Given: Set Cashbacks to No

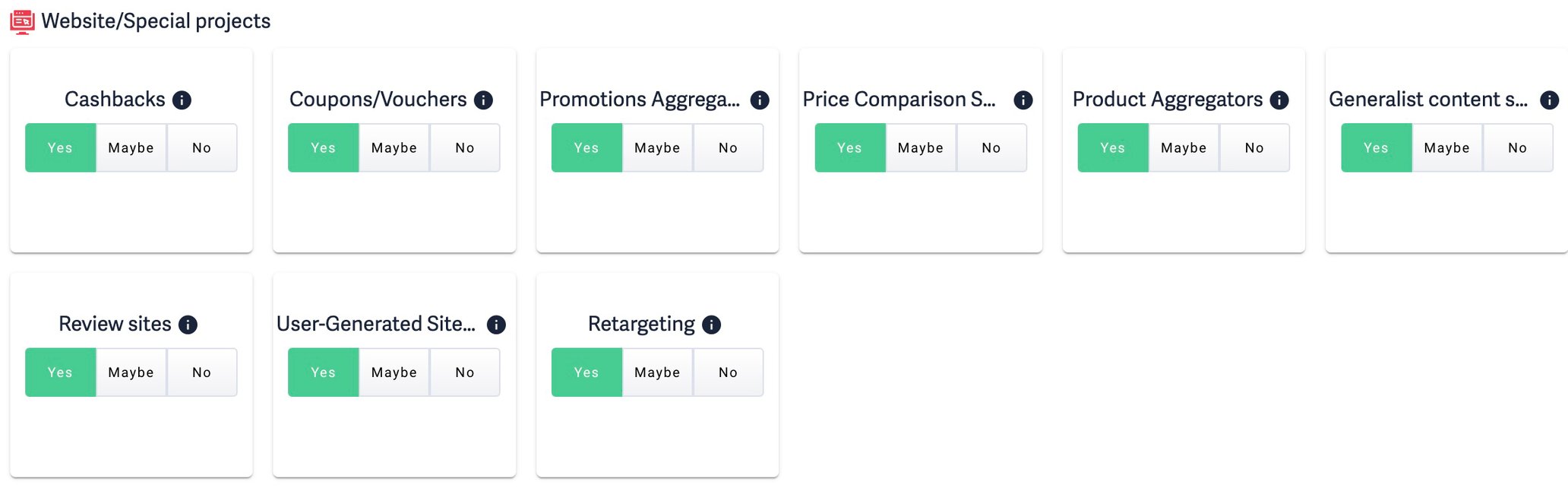Looking at the screenshot, I should tap(201, 147).
